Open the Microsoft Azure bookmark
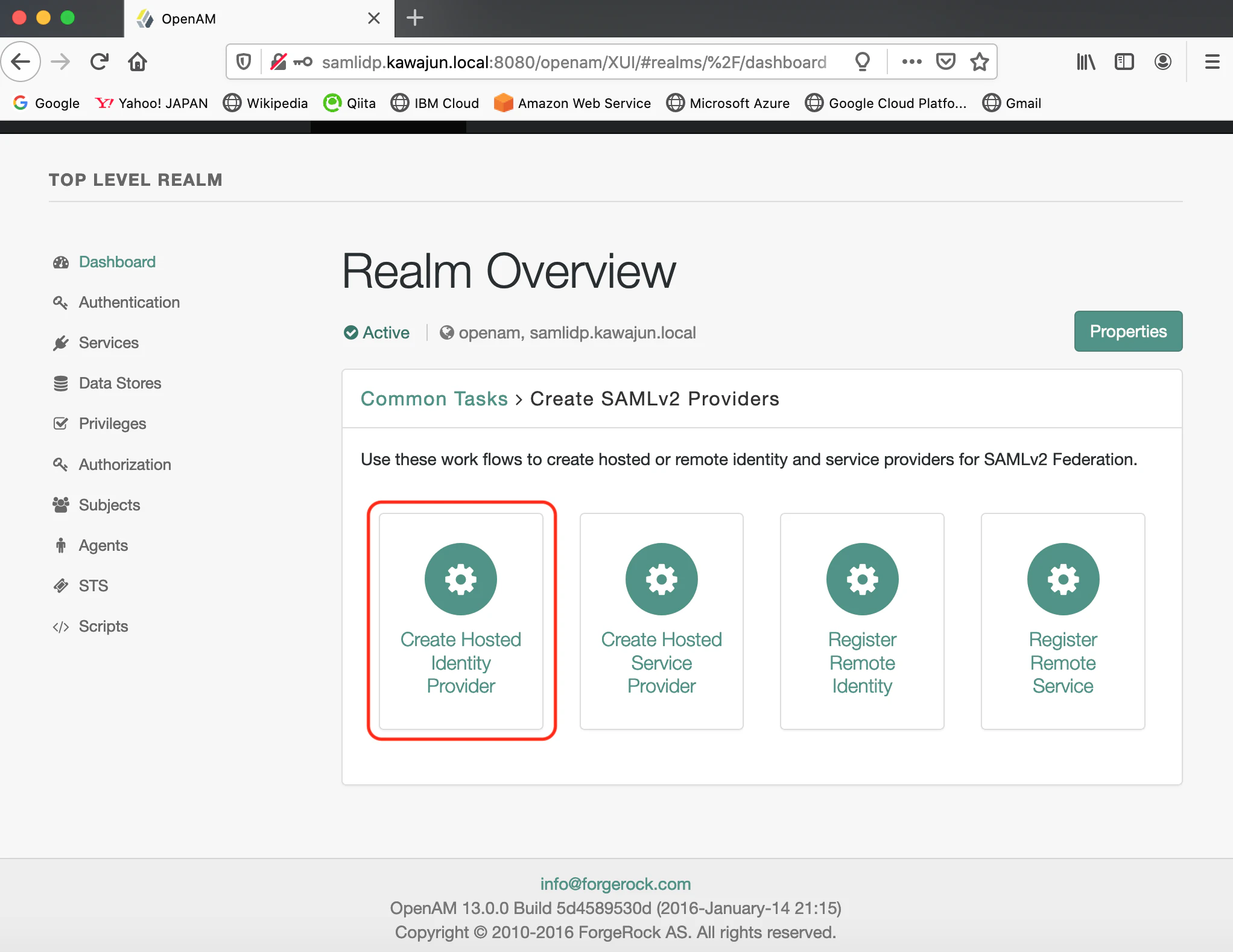1233x952 pixels. pos(728,103)
